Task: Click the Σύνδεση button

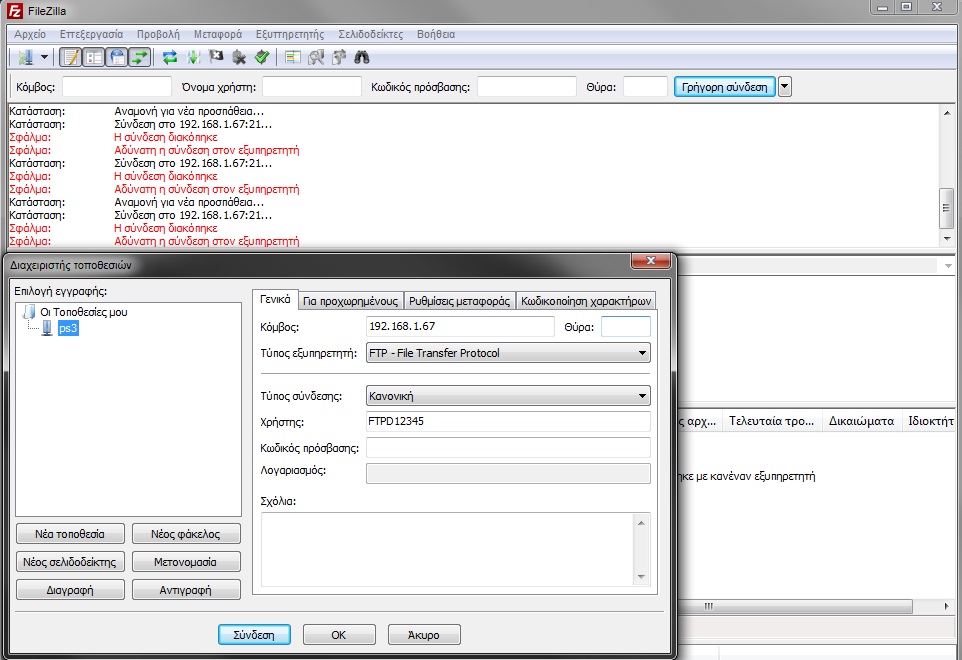Action: [254, 635]
